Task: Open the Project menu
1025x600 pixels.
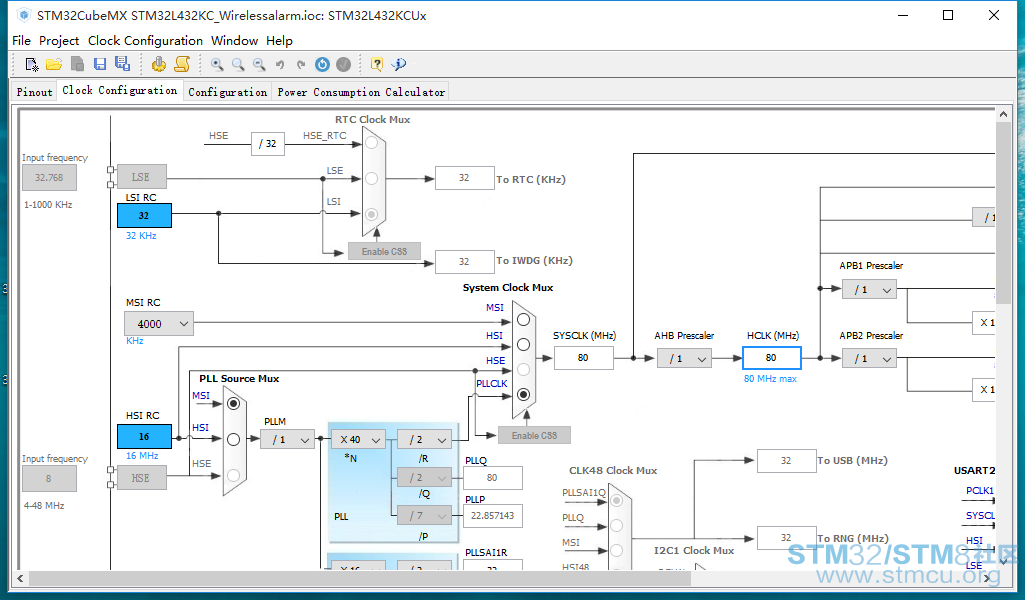Action: [x=59, y=41]
